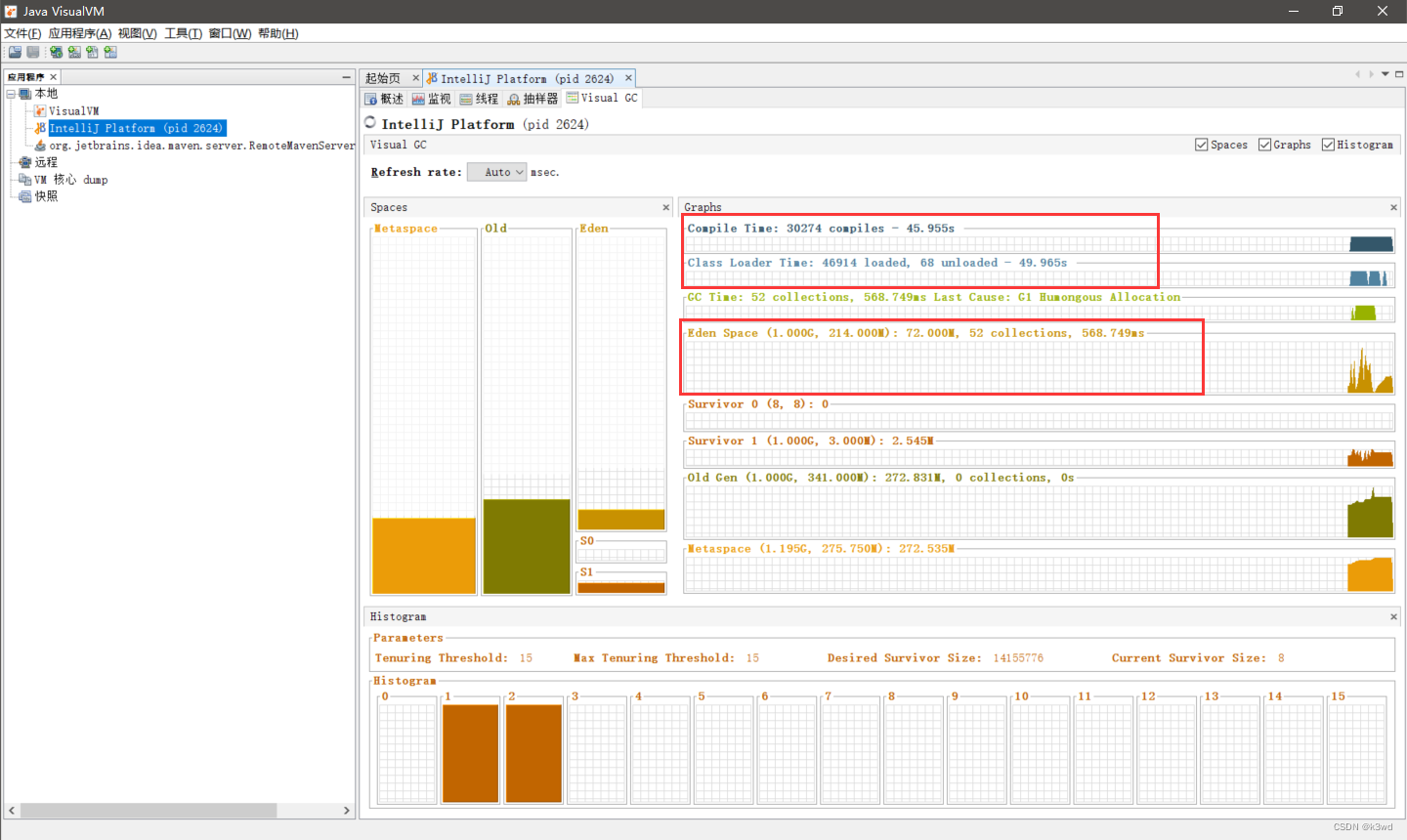Open the 窗口(W) menu
1407x840 pixels.
point(230,33)
